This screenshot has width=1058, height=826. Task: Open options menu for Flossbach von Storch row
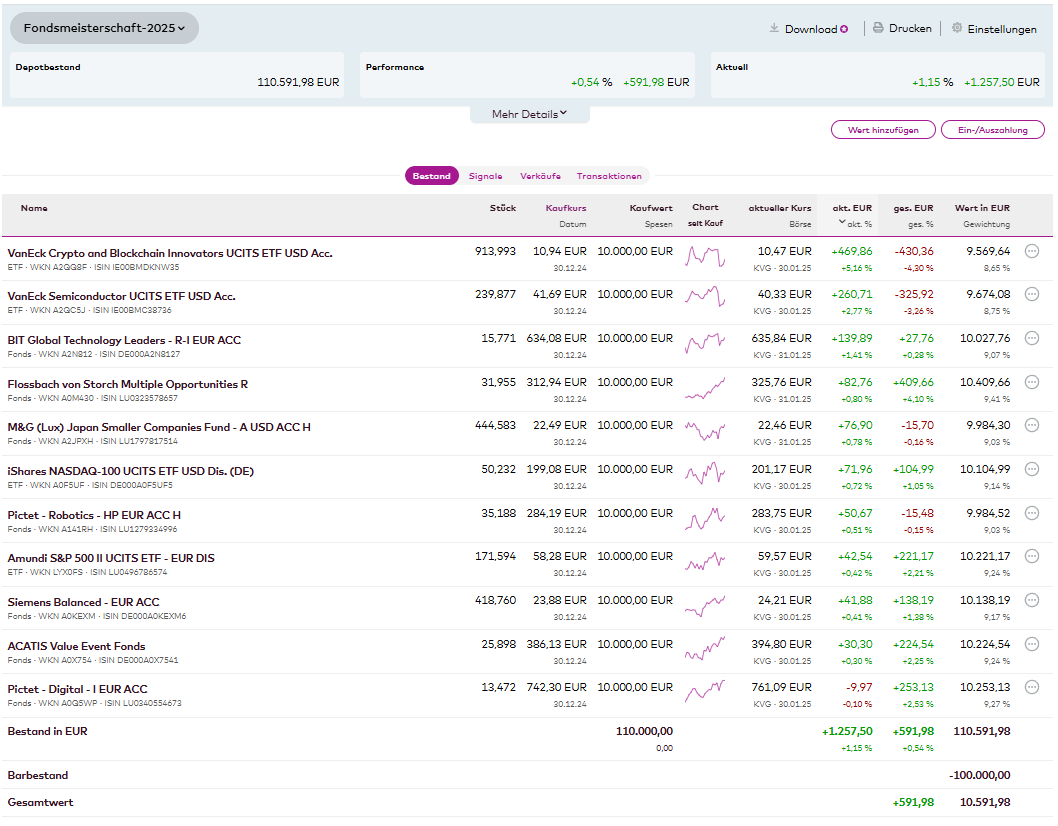tap(1032, 382)
